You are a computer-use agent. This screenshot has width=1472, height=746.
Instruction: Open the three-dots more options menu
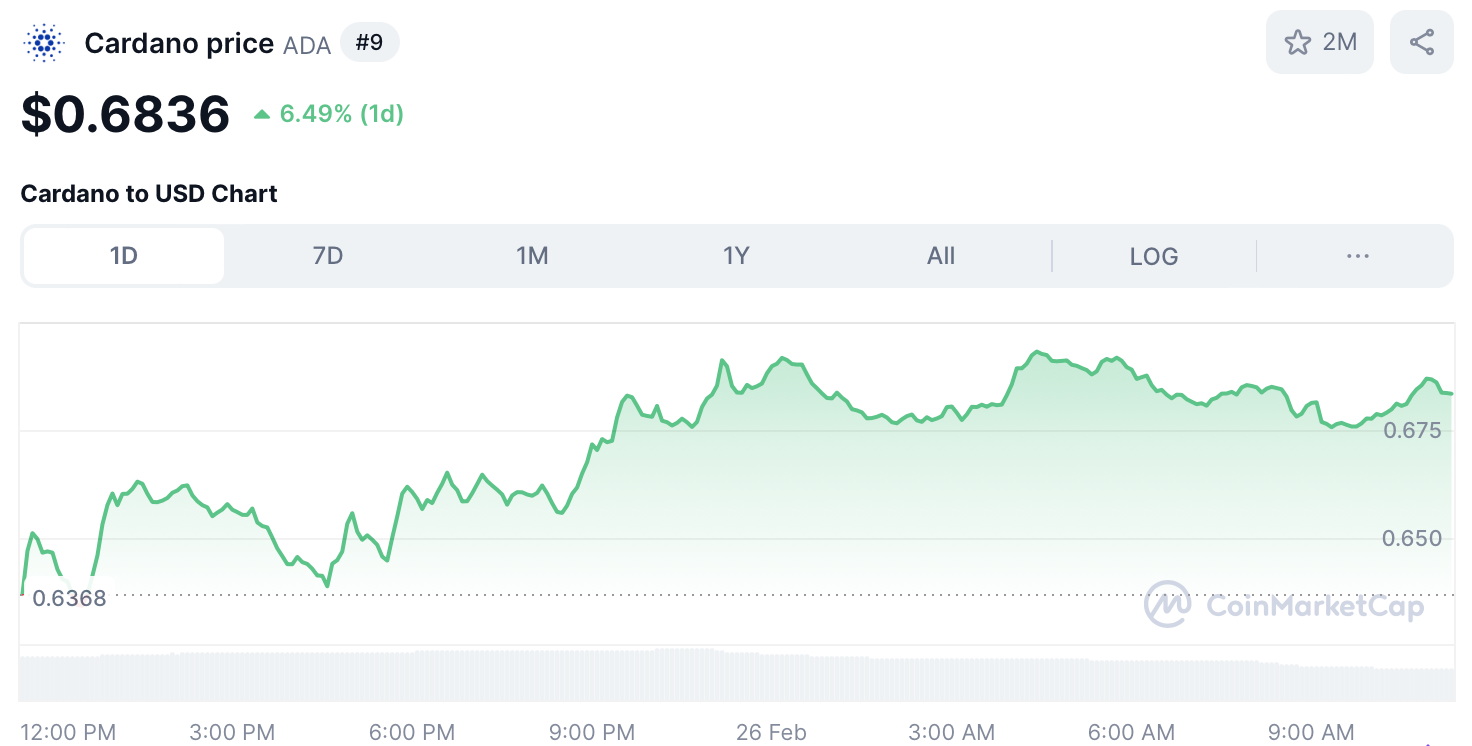point(1357,256)
